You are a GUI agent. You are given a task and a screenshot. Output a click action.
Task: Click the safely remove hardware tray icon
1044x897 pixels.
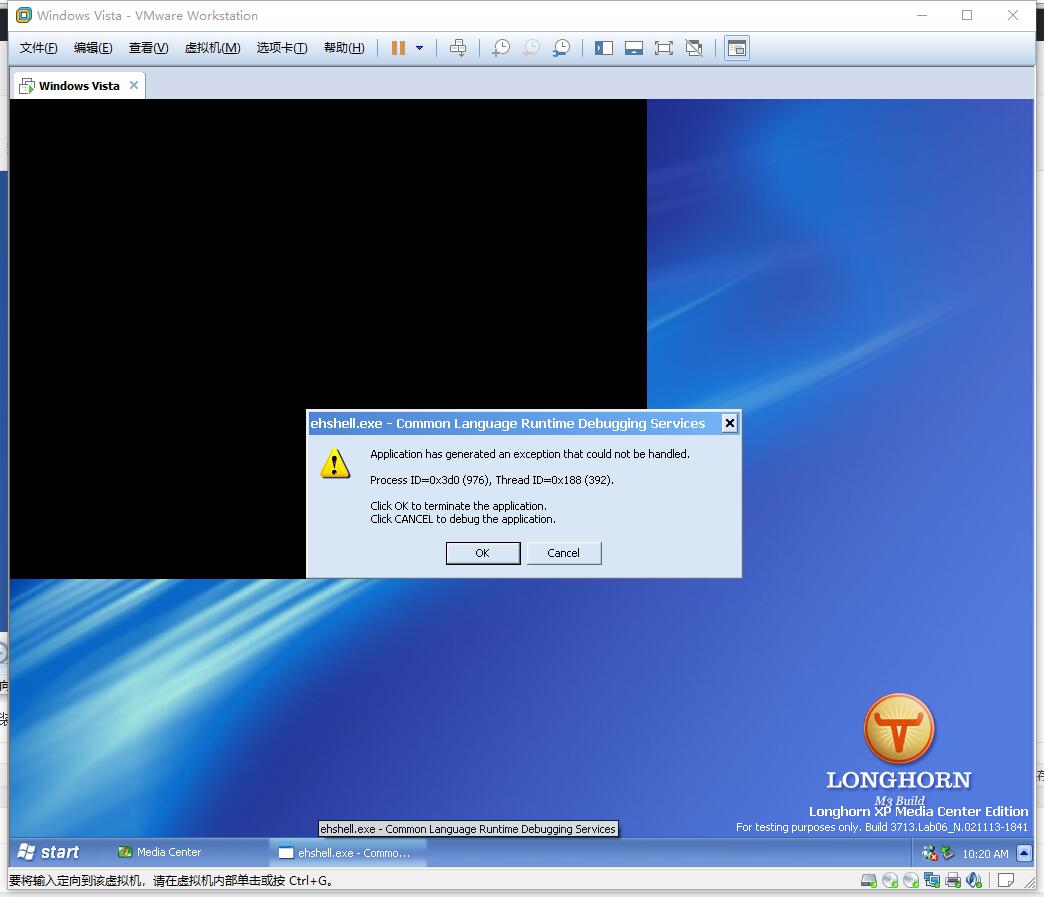[x=947, y=853]
